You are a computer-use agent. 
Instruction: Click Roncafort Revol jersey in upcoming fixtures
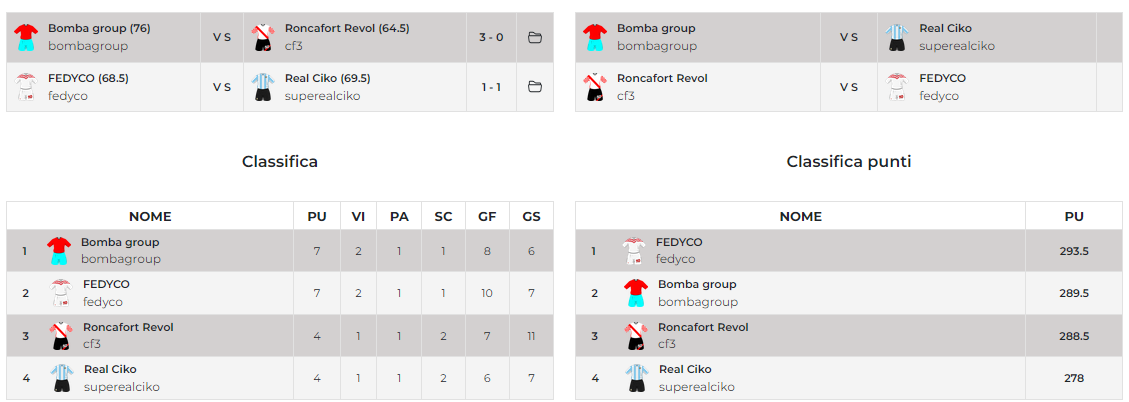tap(595, 87)
